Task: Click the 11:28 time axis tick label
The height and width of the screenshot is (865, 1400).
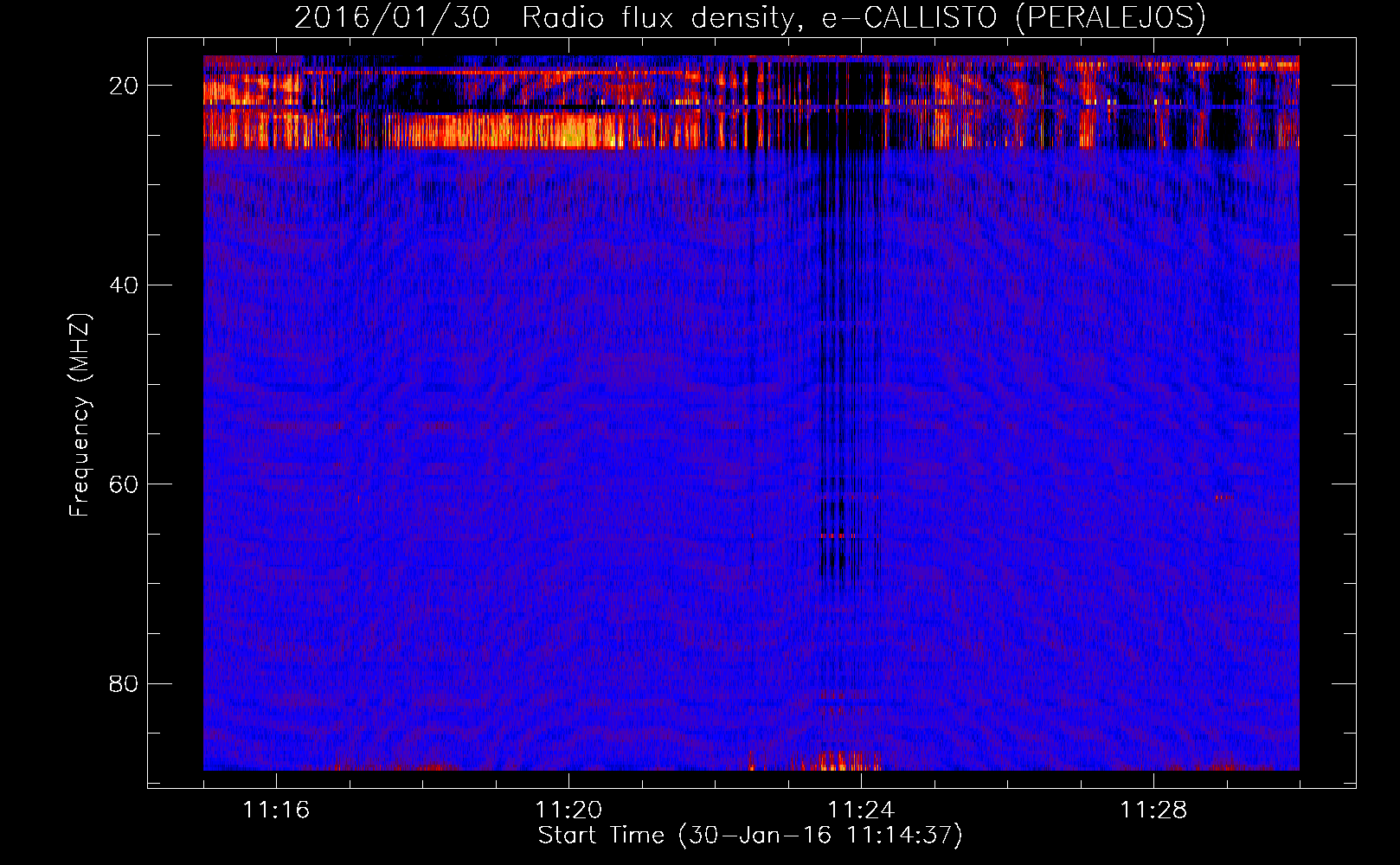Action: coord(1153,811)
